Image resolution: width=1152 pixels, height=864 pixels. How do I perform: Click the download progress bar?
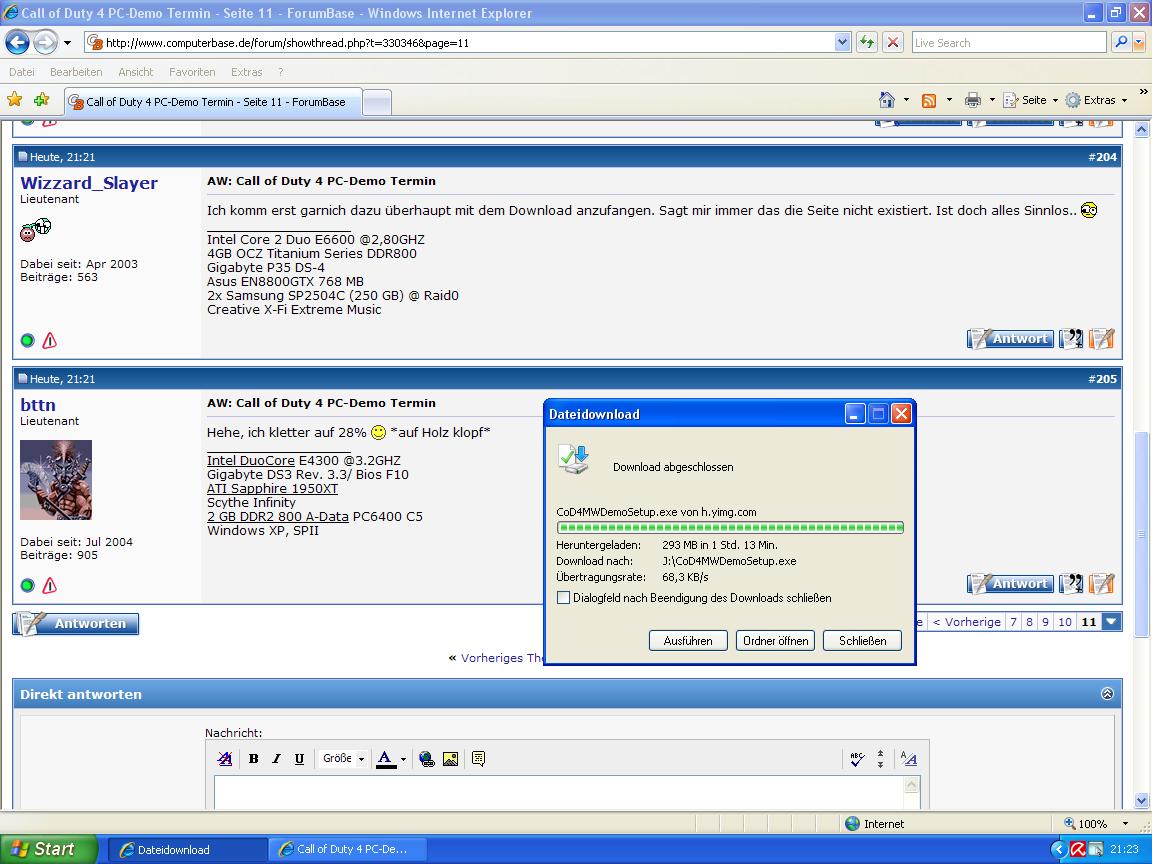[x=730, y=528]
